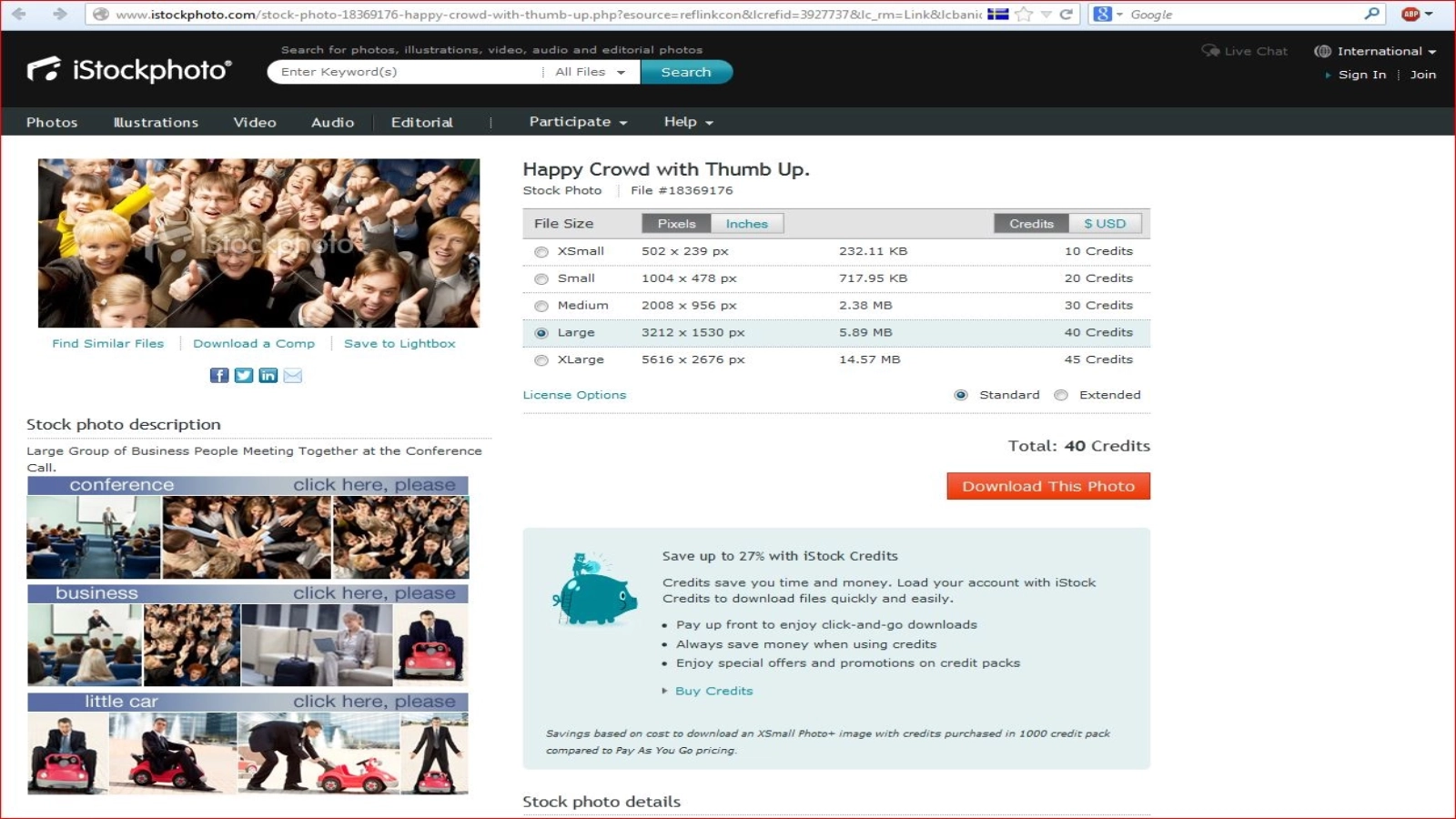Screen dimensions: 1456x819
Task: Bookmark page with star icon
Action: point(1024,14)
